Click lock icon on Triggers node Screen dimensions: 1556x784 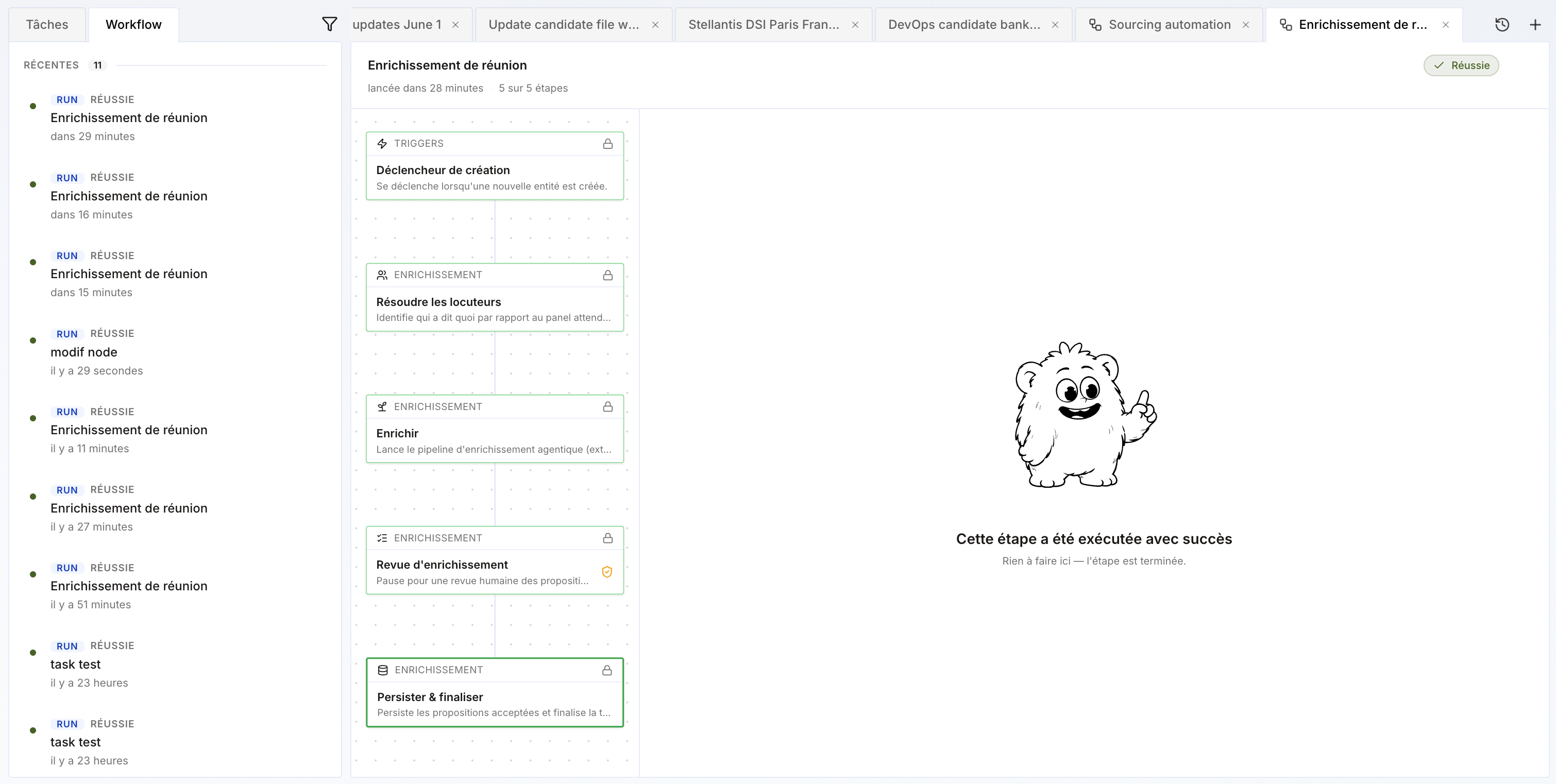(x=607, y=144)
